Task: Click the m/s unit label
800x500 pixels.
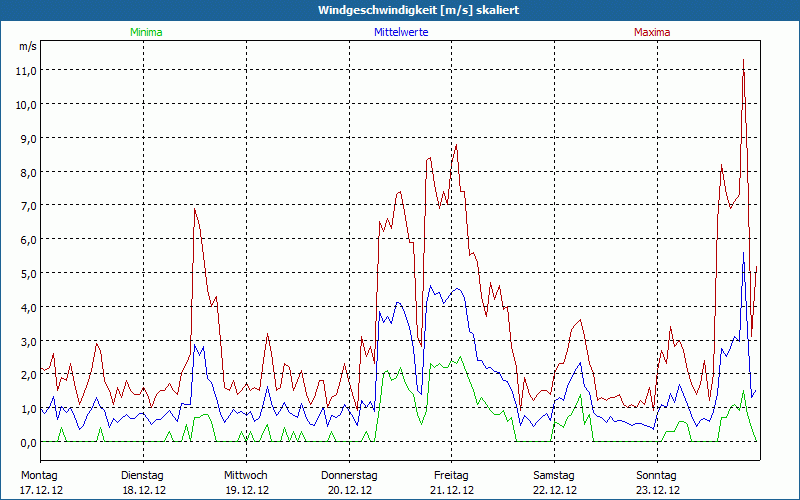Action: 27,46
